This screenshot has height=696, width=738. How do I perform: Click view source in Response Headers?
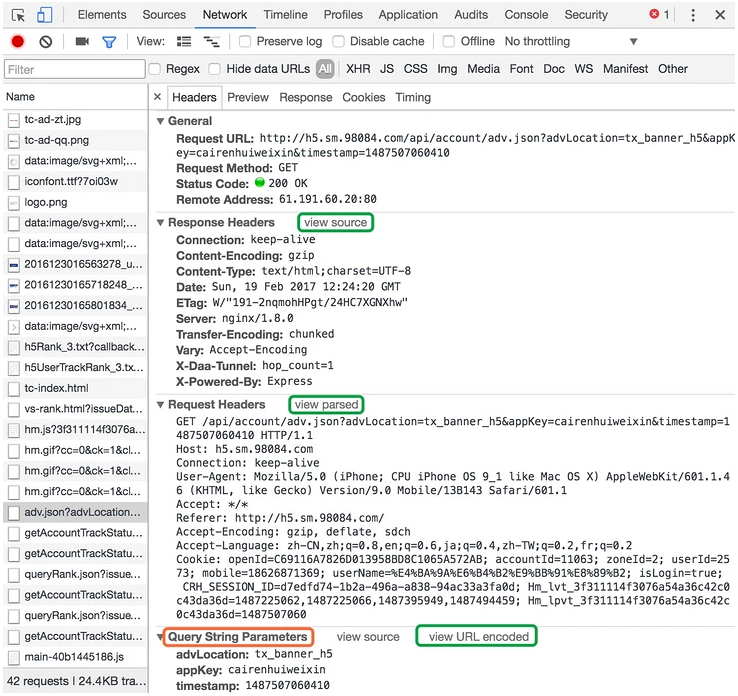point(336,223)
